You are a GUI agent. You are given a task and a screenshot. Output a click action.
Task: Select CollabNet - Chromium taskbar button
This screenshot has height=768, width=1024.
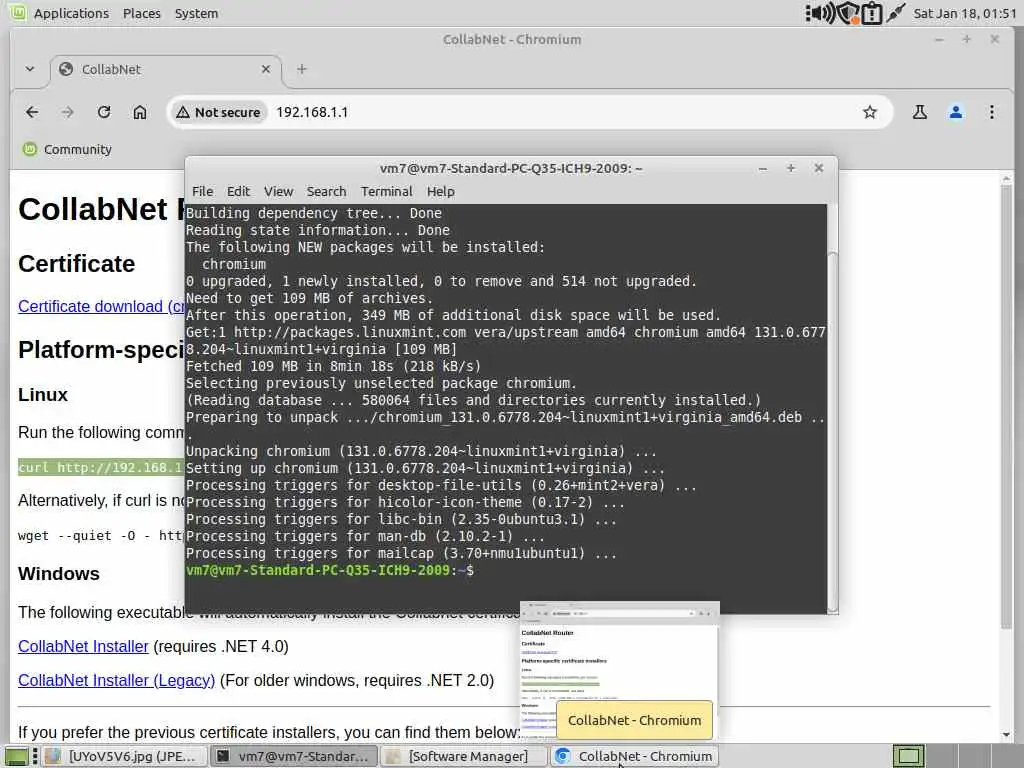(x=635, y=756)
